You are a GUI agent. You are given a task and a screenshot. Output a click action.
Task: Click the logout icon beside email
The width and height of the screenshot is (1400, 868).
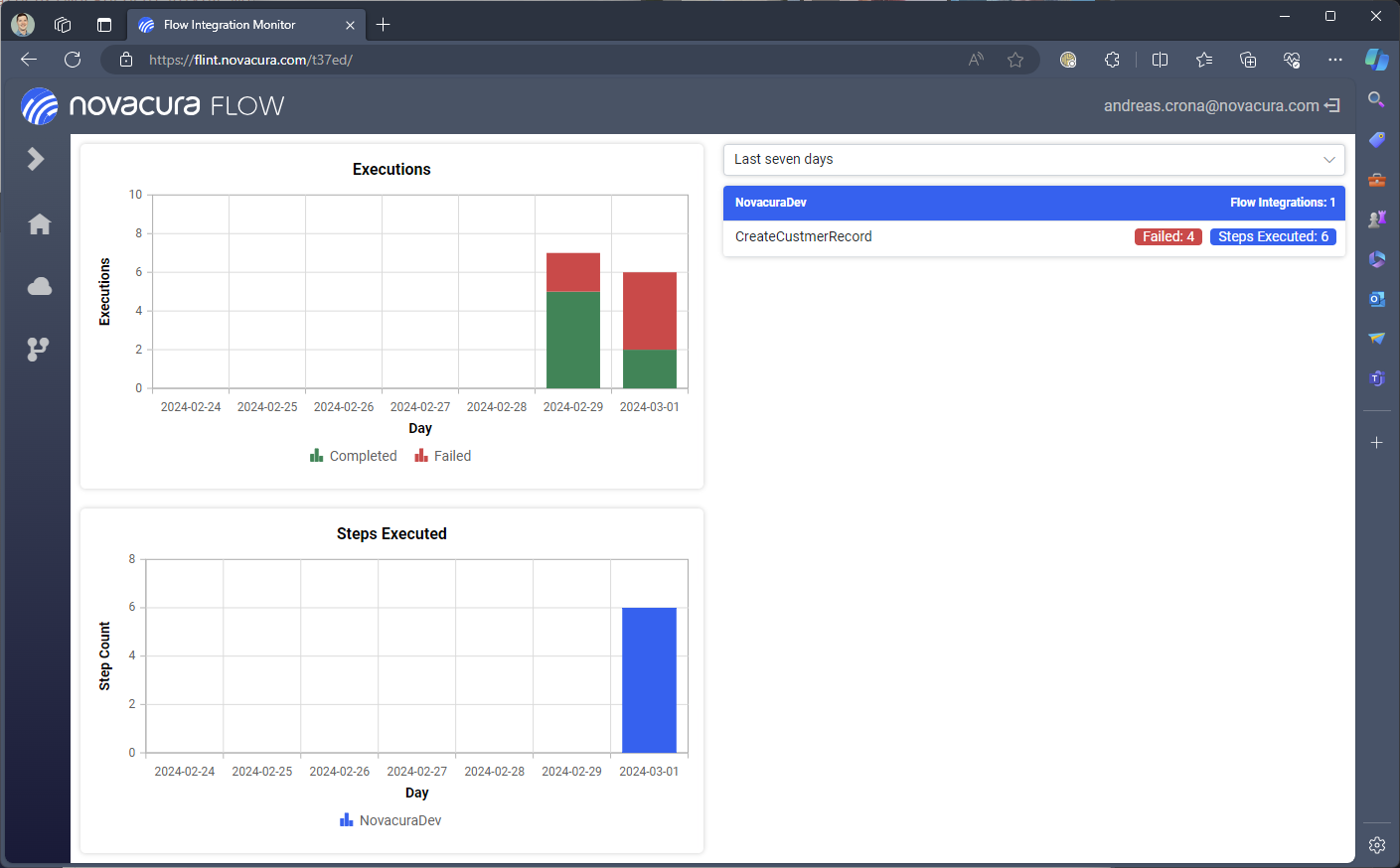(x=1332, y=105)
